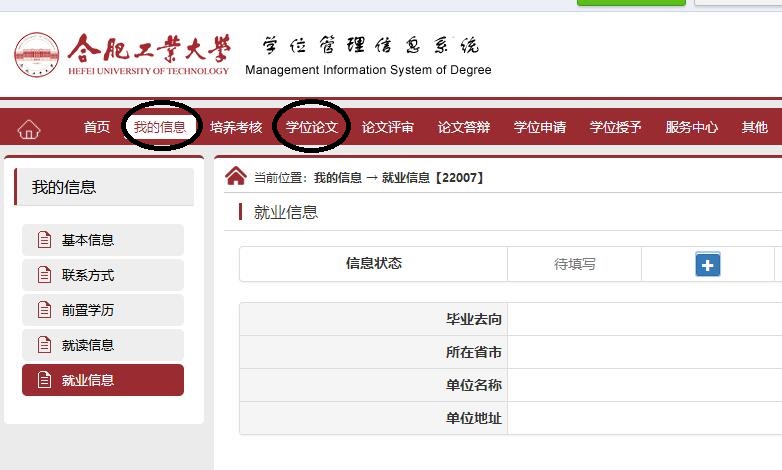Open the 我的信息 menu

[160, 128]
